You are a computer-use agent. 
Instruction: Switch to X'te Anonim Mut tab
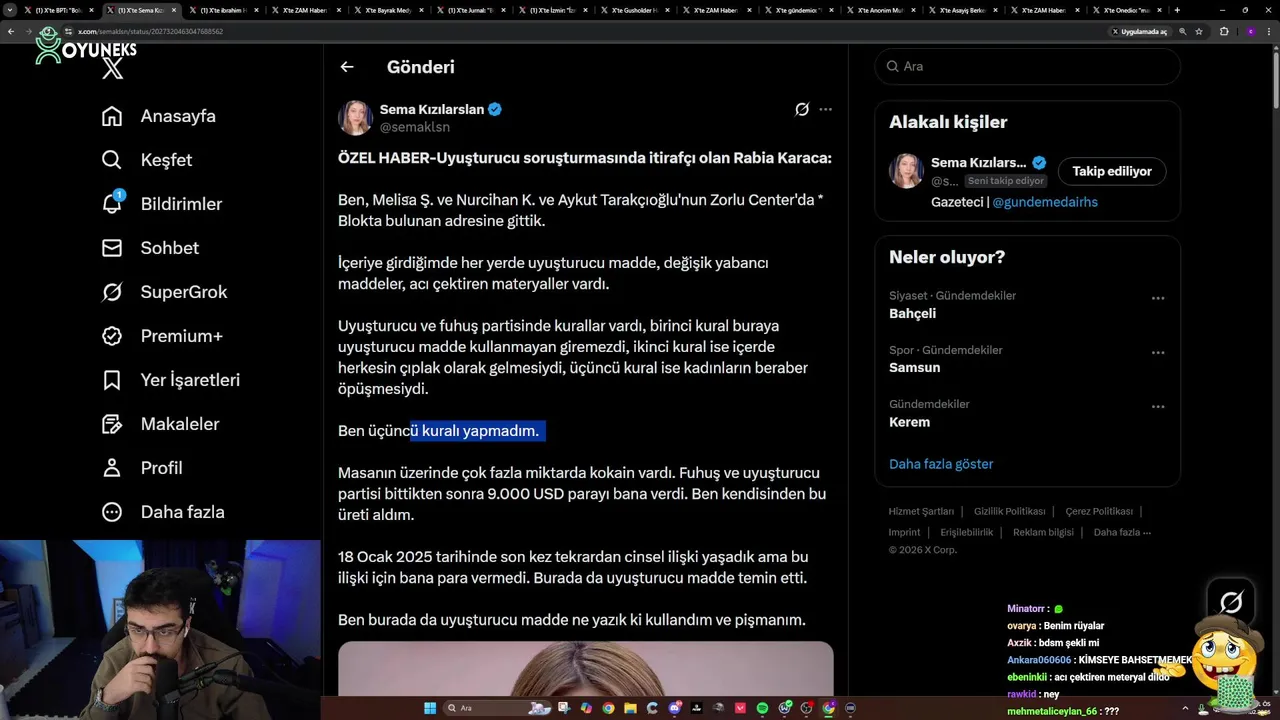(x=883, y=10)
